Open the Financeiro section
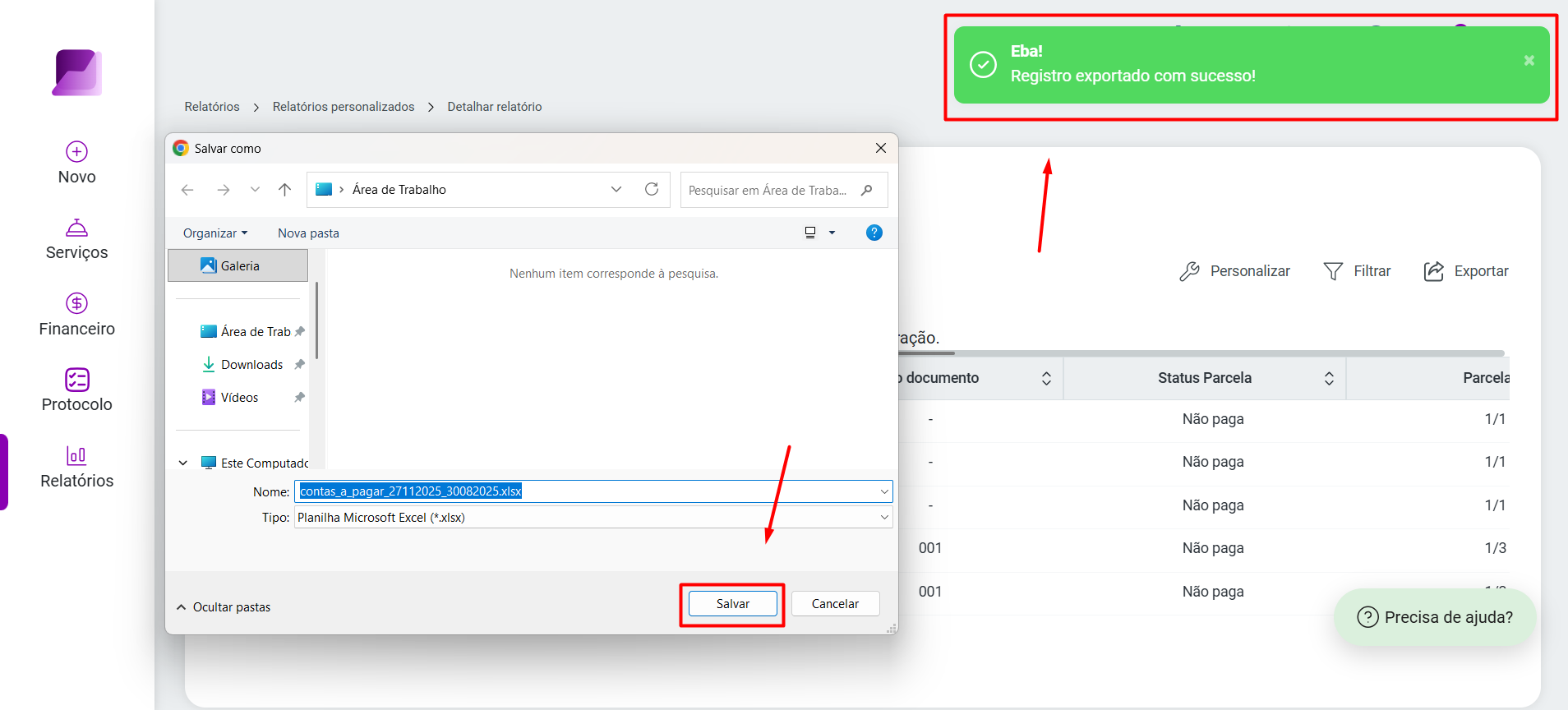Screen dimensions: 1568x710 (x=77, y=315)
